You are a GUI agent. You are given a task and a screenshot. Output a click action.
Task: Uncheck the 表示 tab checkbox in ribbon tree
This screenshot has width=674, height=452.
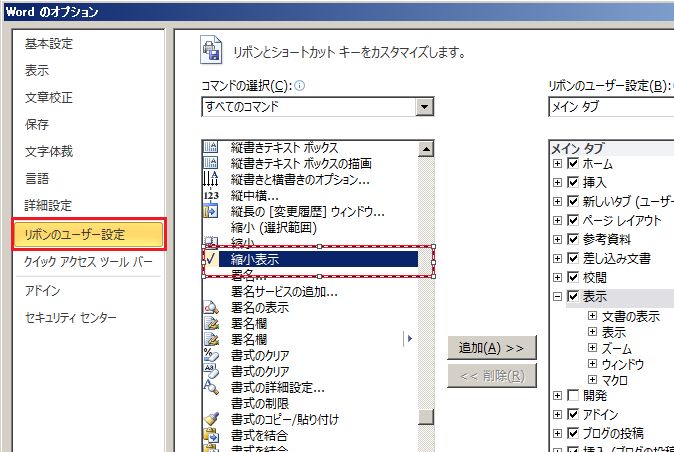point(573,296)
